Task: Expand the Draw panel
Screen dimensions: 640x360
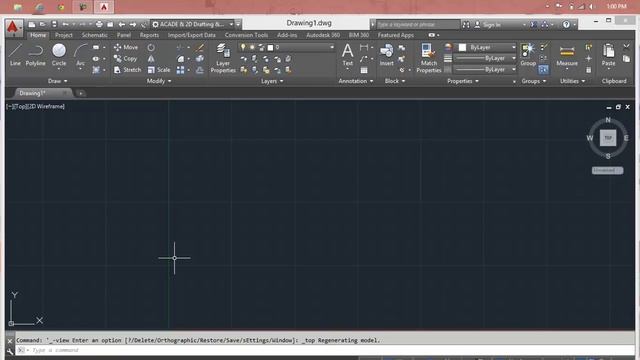Action: pos(58,81)
